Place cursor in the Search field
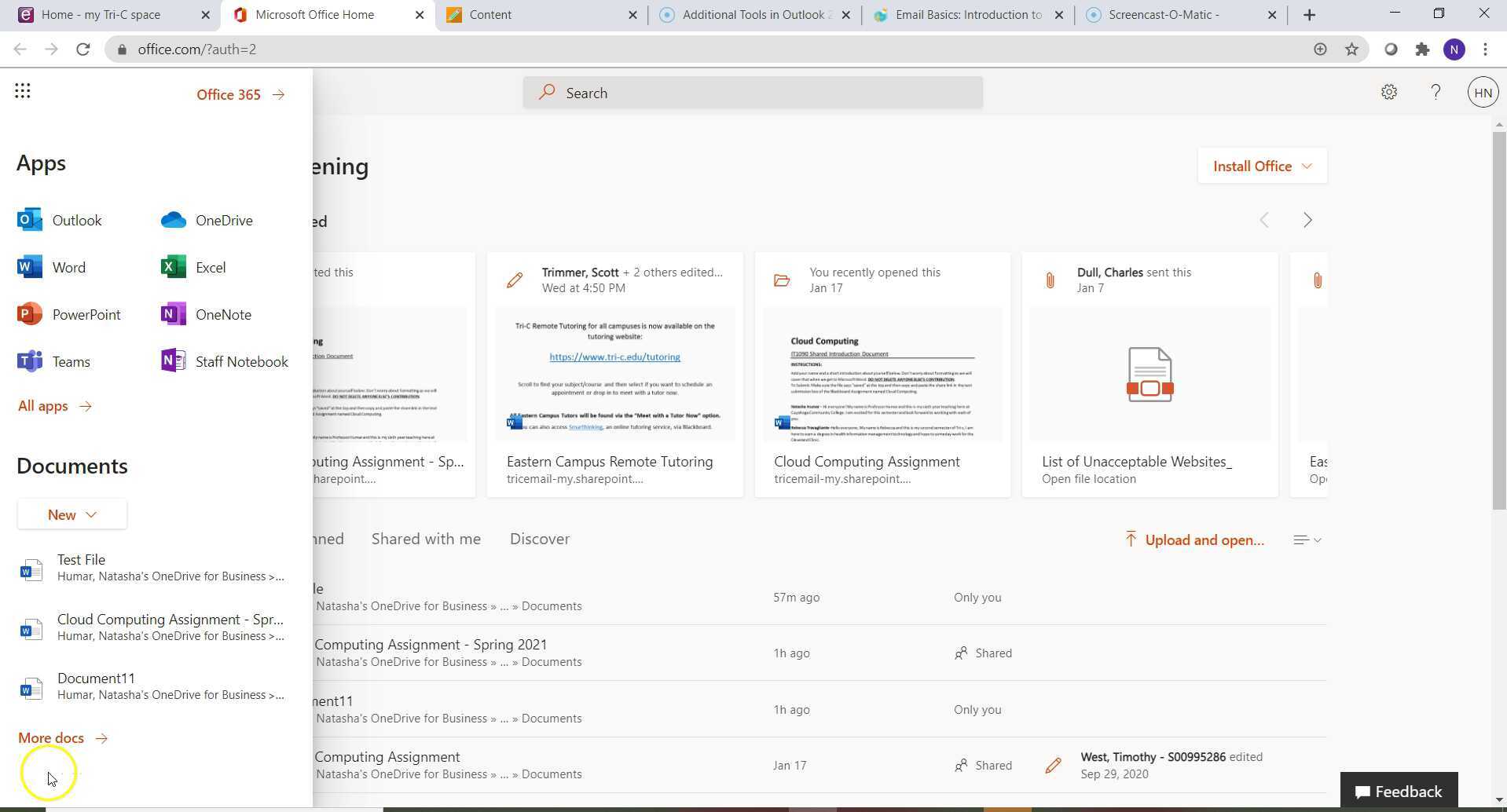1507x812 pixels. 751,92
